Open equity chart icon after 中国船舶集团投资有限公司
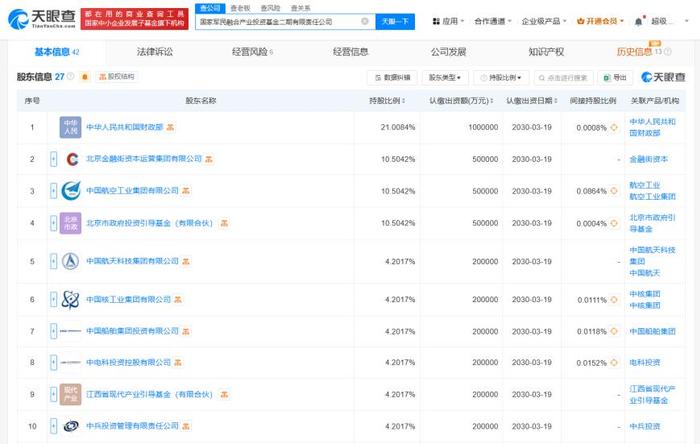 (x=186, y=332)
